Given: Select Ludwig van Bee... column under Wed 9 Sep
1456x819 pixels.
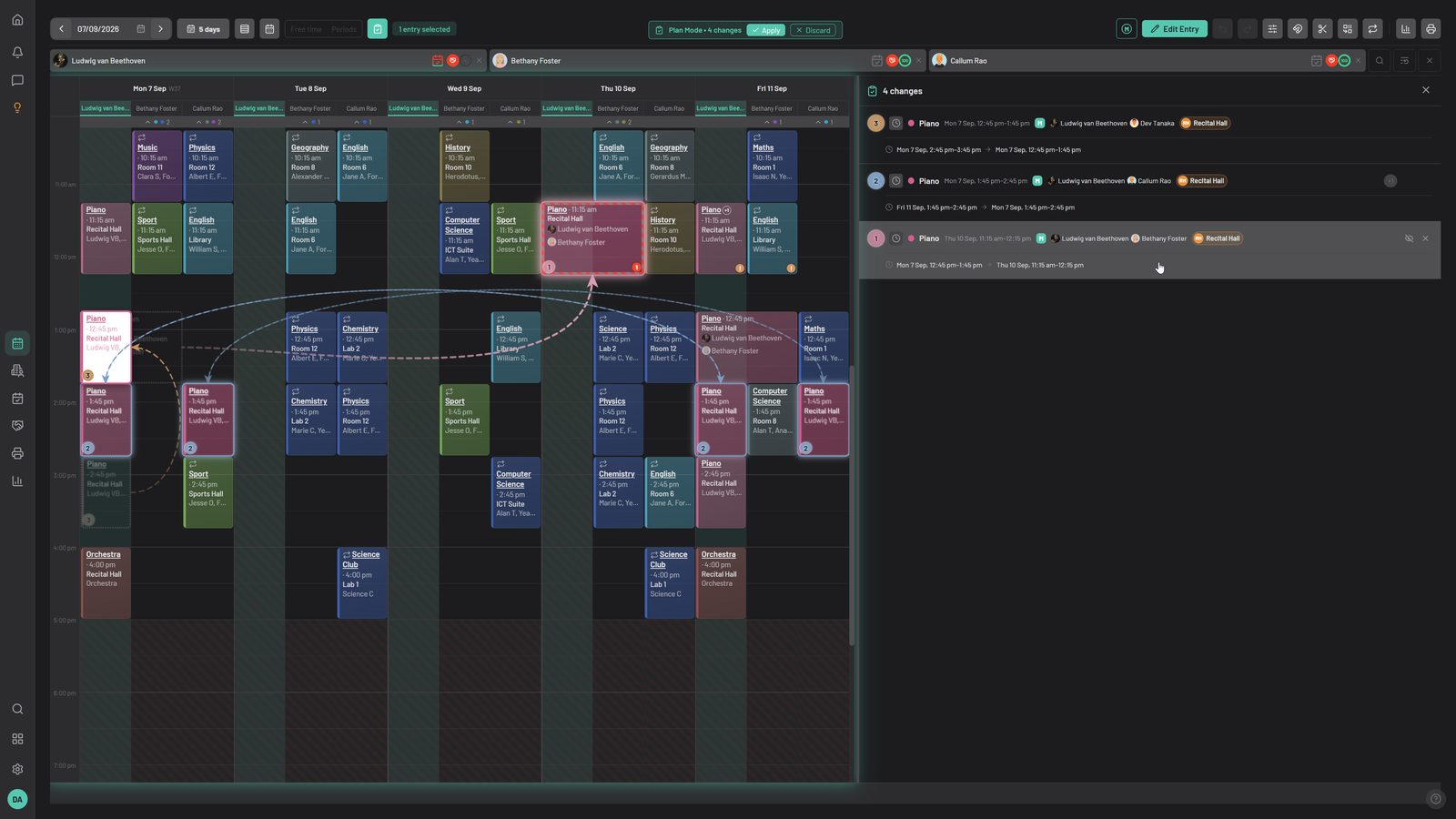Looking at the screenshot, I should pos(413,108).
